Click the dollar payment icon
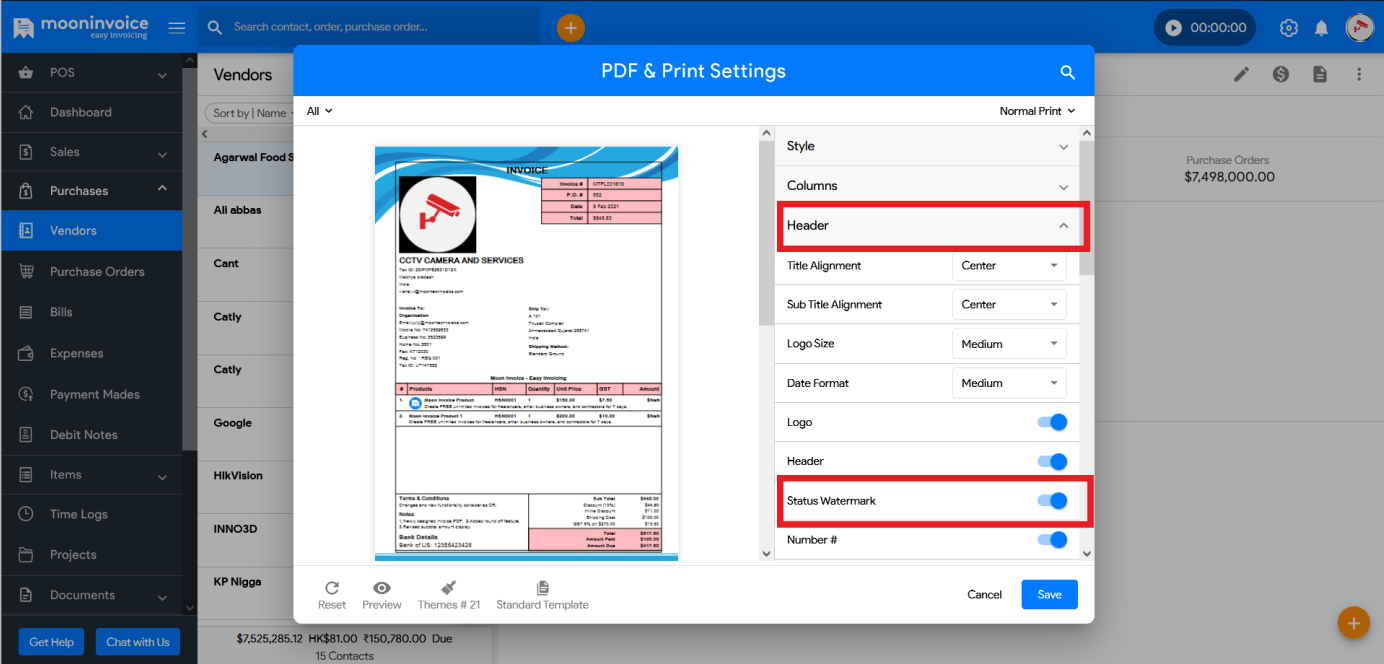Screen dimensions: 1384x664 point(1280,74)
